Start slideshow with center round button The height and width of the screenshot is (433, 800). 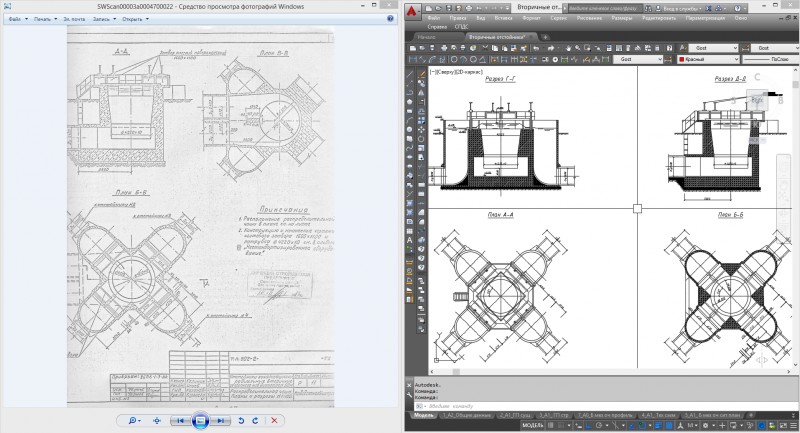pos(200,420)
